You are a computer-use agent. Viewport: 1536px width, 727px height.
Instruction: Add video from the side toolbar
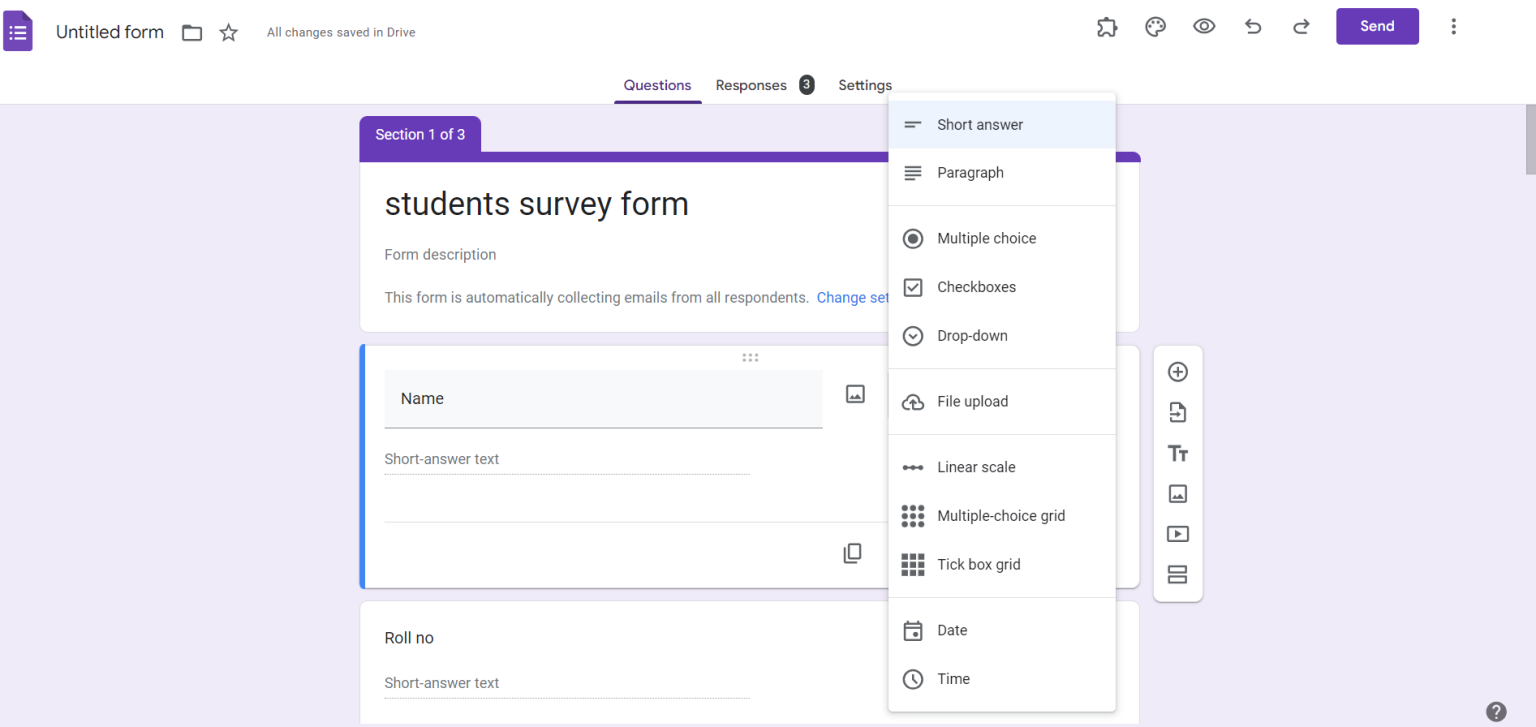(x=1178, y=534)
